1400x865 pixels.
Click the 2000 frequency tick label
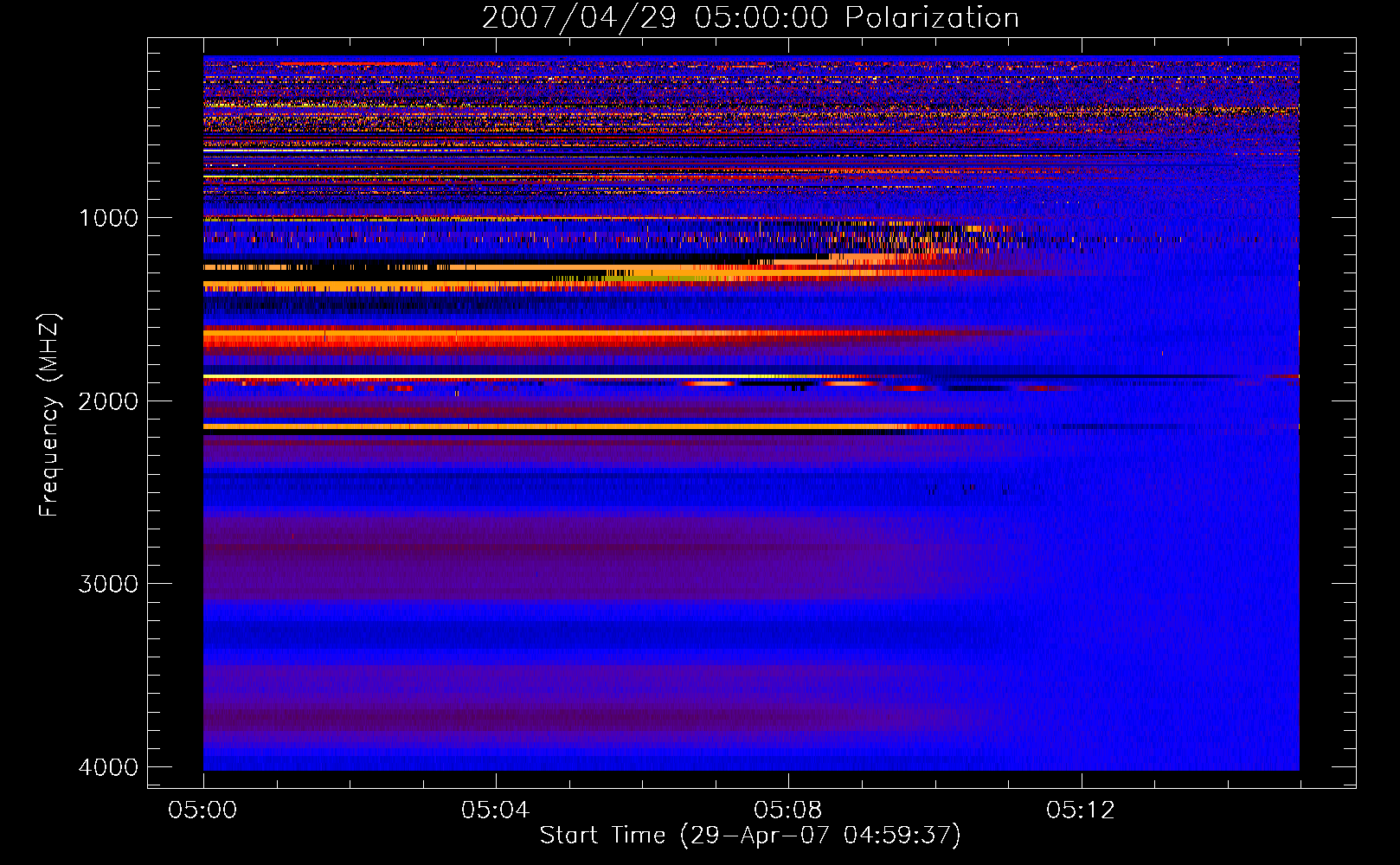[x=108, y=400]
